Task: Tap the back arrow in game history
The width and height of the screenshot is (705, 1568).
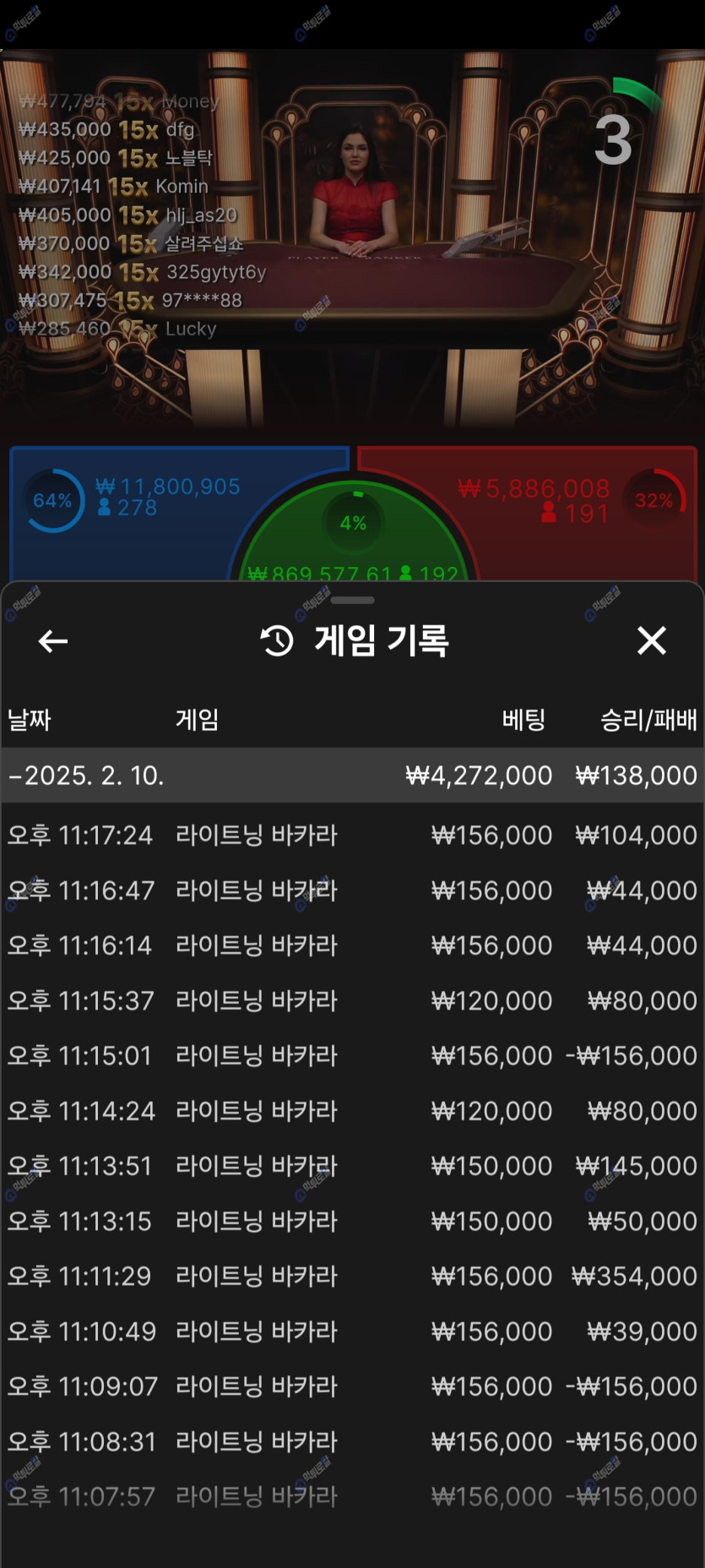Action: coord(53,641)
